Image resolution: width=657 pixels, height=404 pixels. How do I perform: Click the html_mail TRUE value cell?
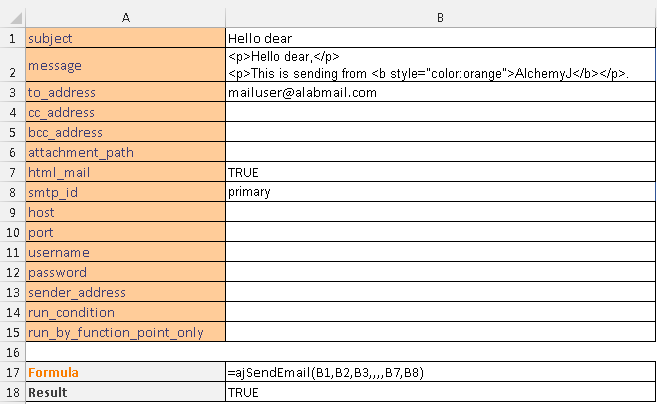point(440,172)
